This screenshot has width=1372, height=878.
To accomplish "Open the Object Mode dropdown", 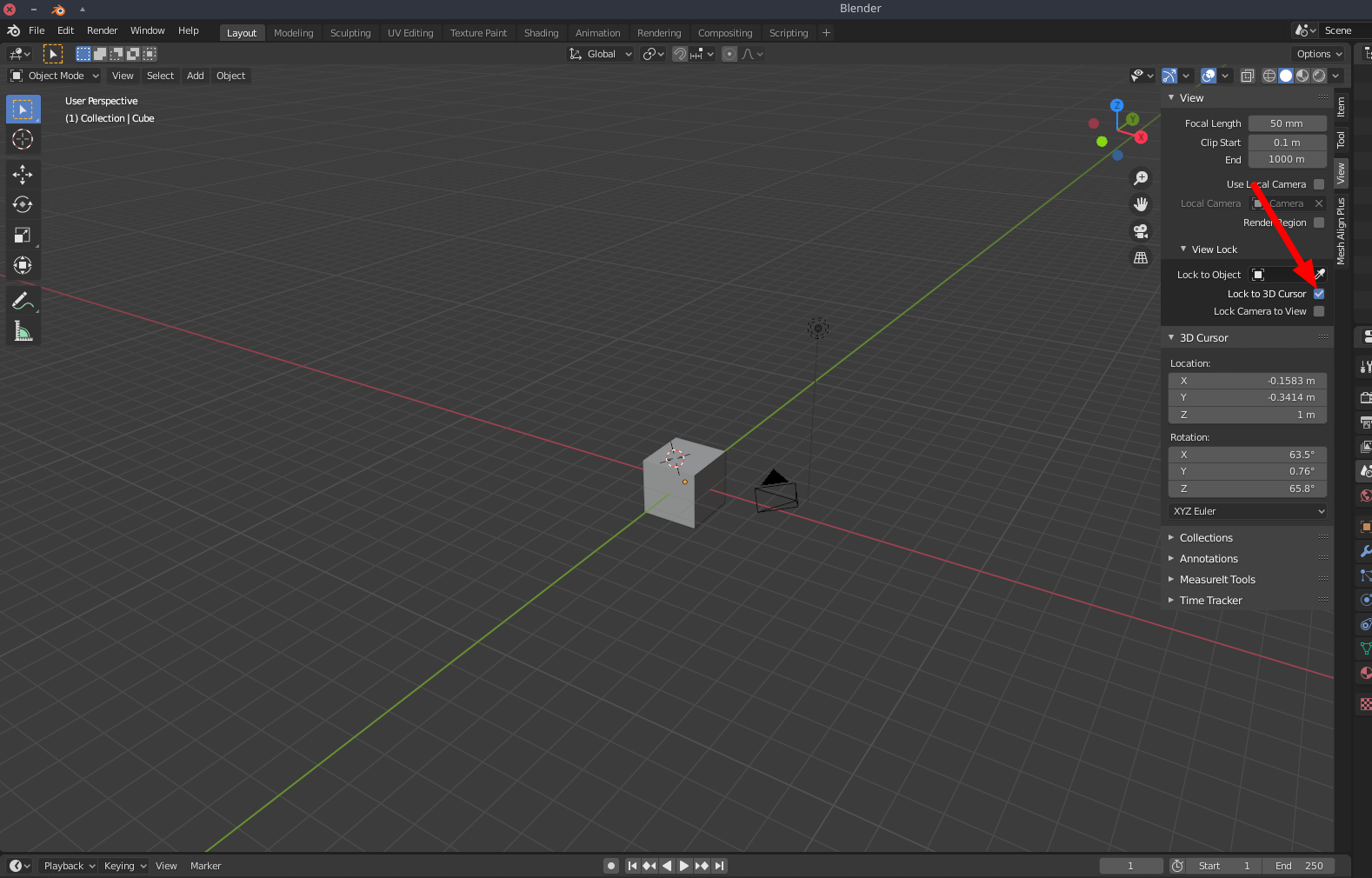I will click(55, 76).
